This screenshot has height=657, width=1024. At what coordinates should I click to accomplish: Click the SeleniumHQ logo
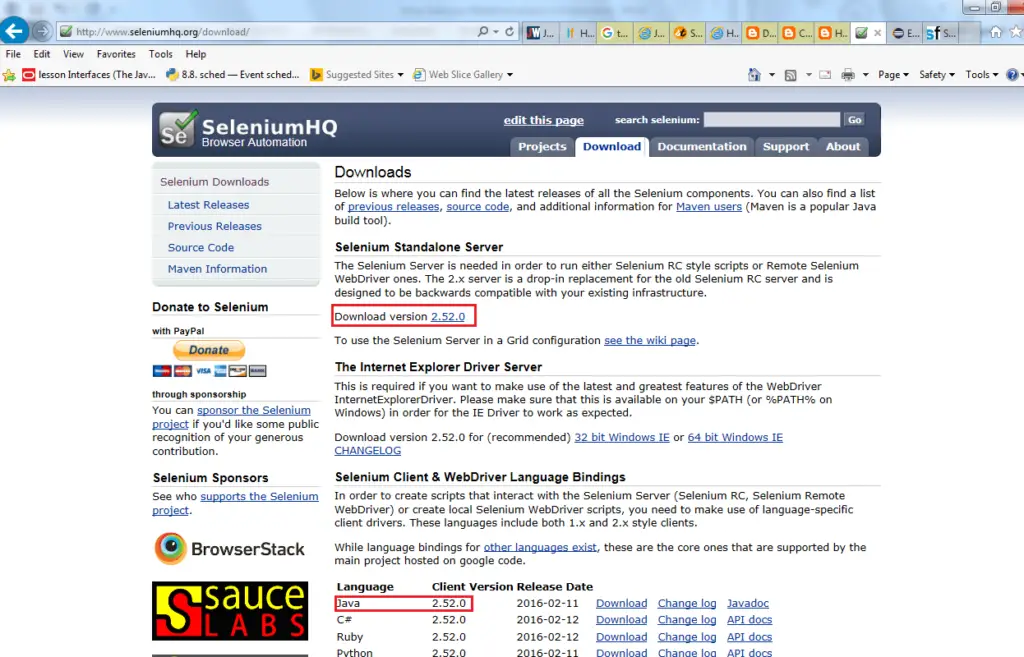[248, 130]
